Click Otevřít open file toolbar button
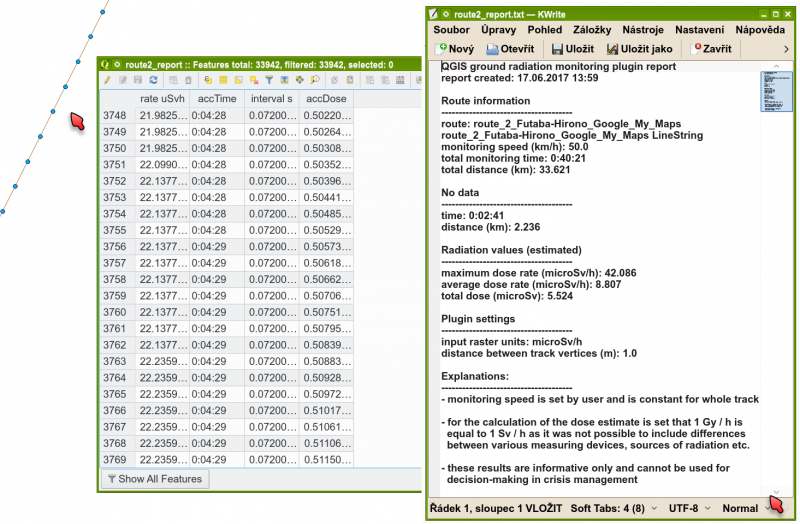 tap(511, 48)
